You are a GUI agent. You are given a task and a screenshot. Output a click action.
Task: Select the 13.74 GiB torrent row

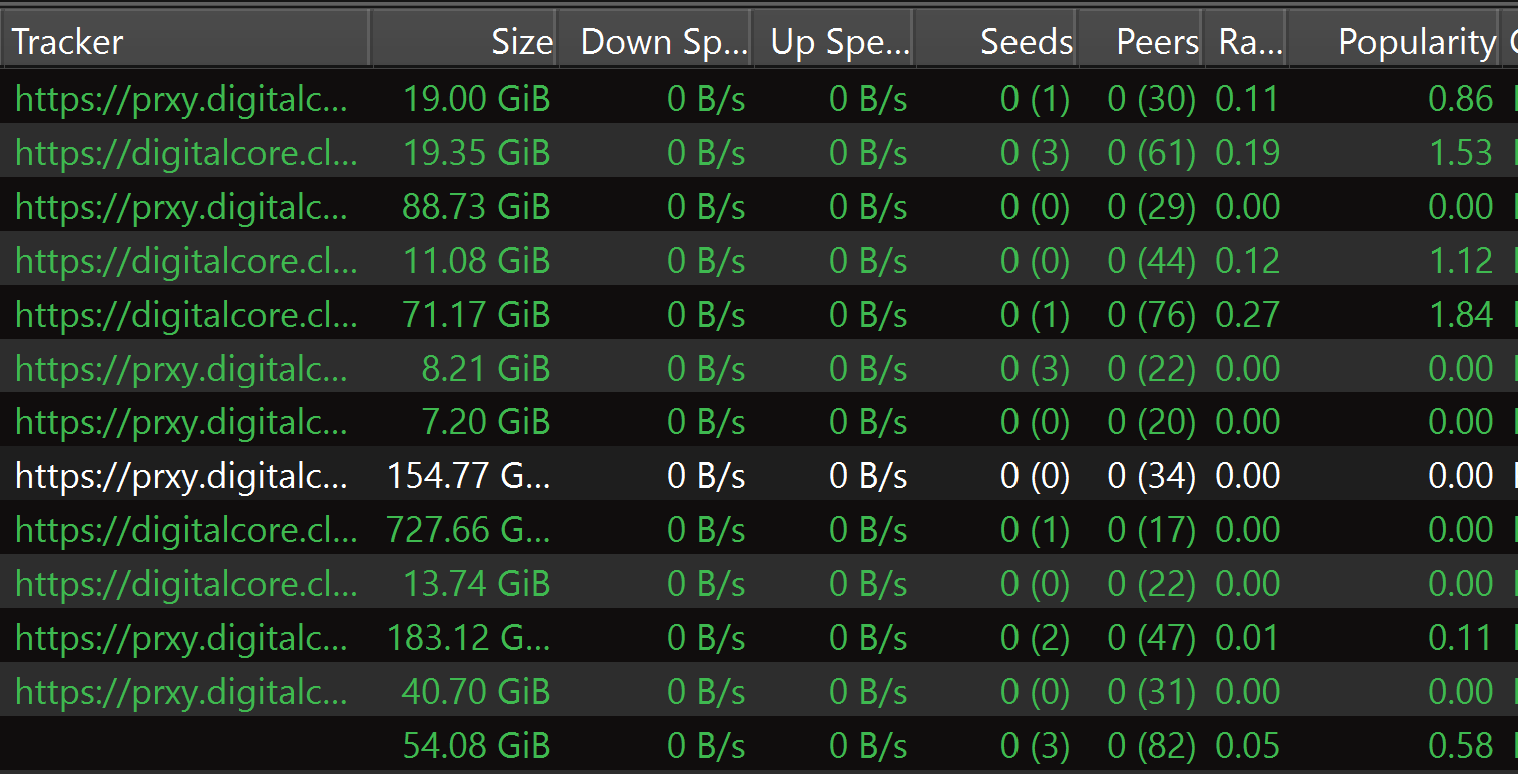tap(476, 584)
